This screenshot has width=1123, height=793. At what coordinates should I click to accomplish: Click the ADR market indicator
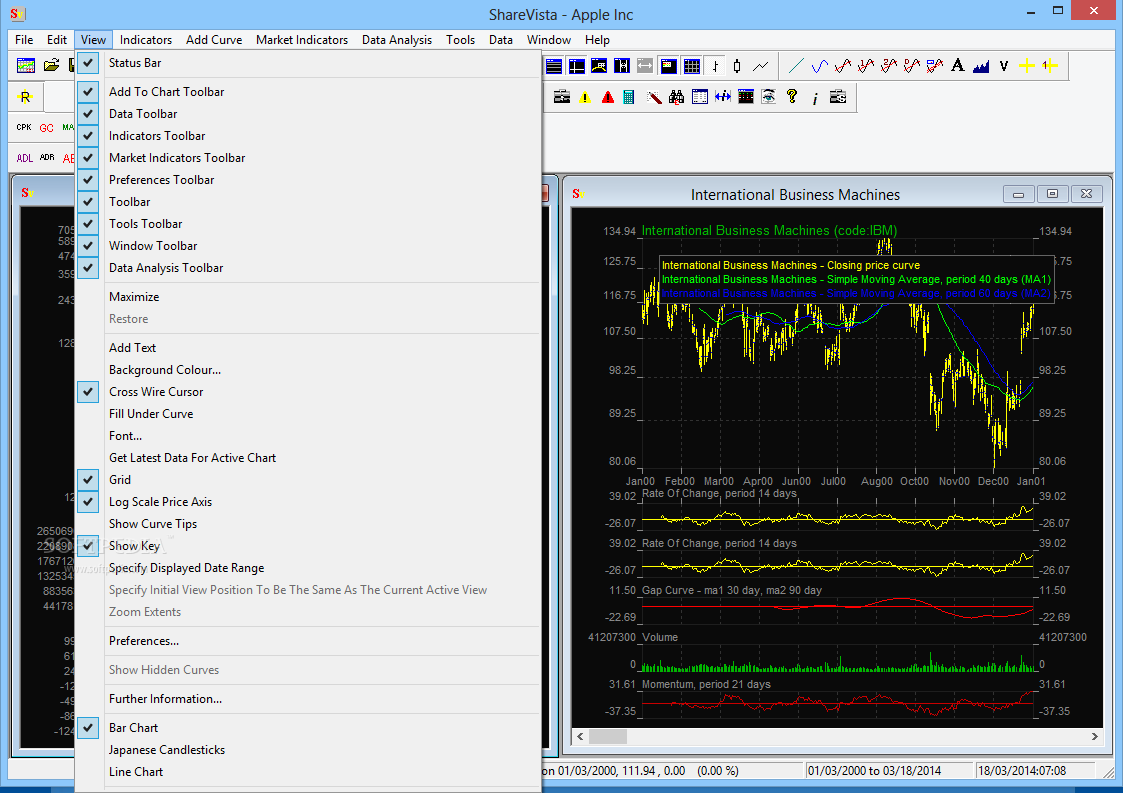(47, 158)
